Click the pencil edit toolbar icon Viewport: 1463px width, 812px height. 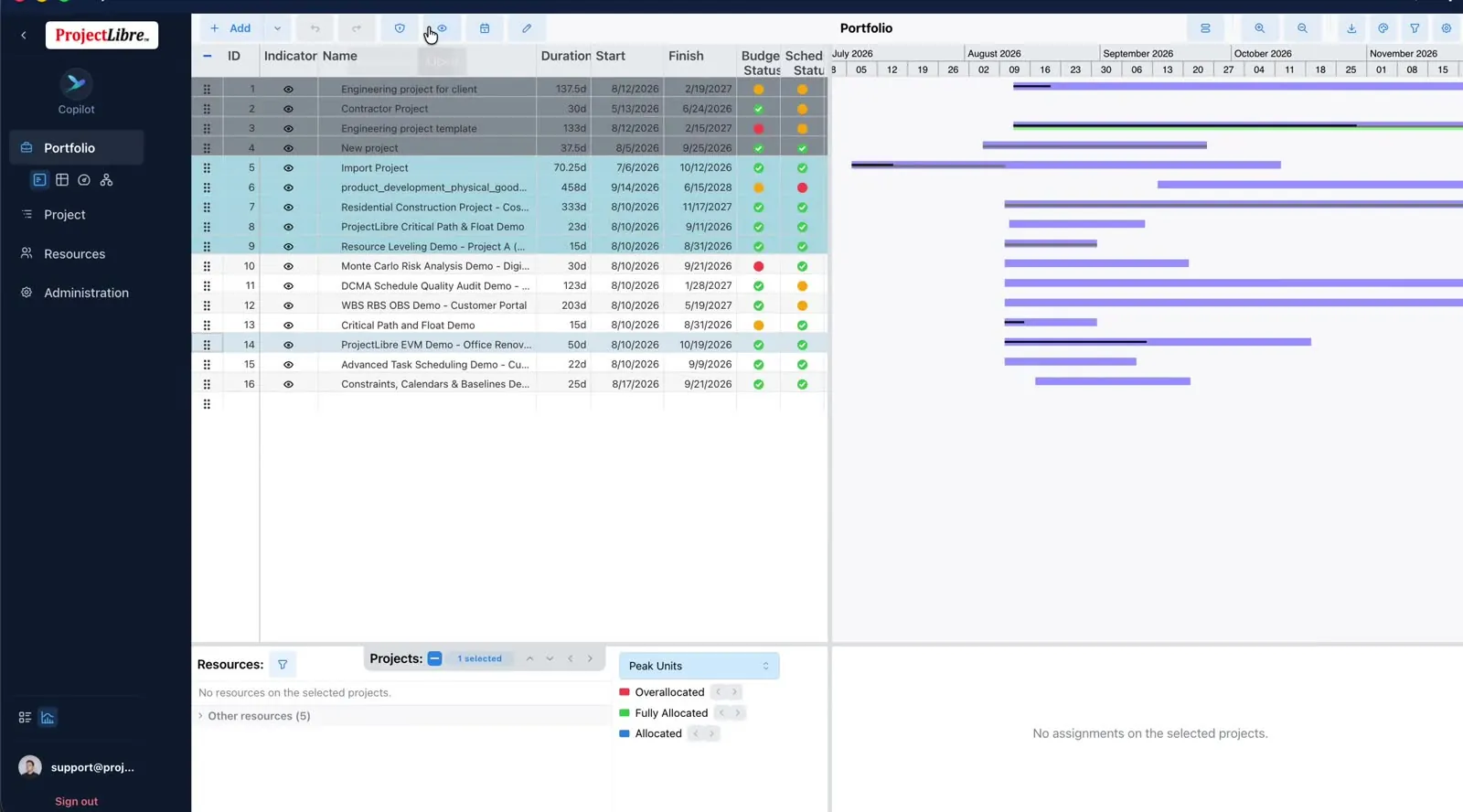pos(527,28)
